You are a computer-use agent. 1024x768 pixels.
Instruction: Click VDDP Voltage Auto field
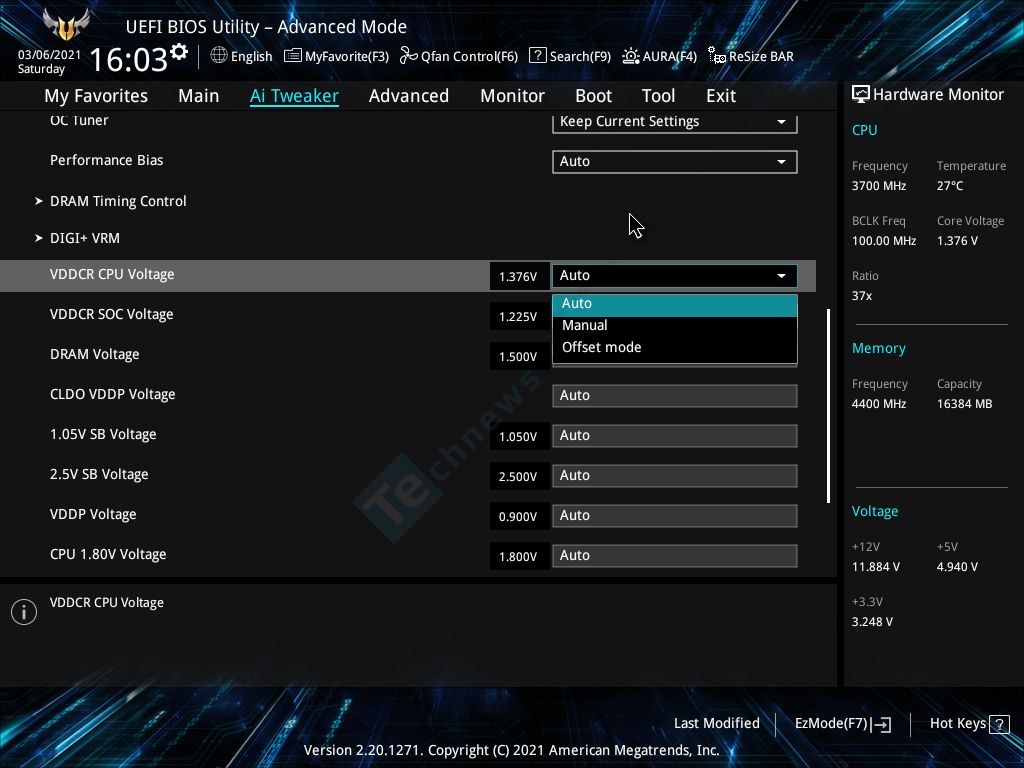coord(675,515)
